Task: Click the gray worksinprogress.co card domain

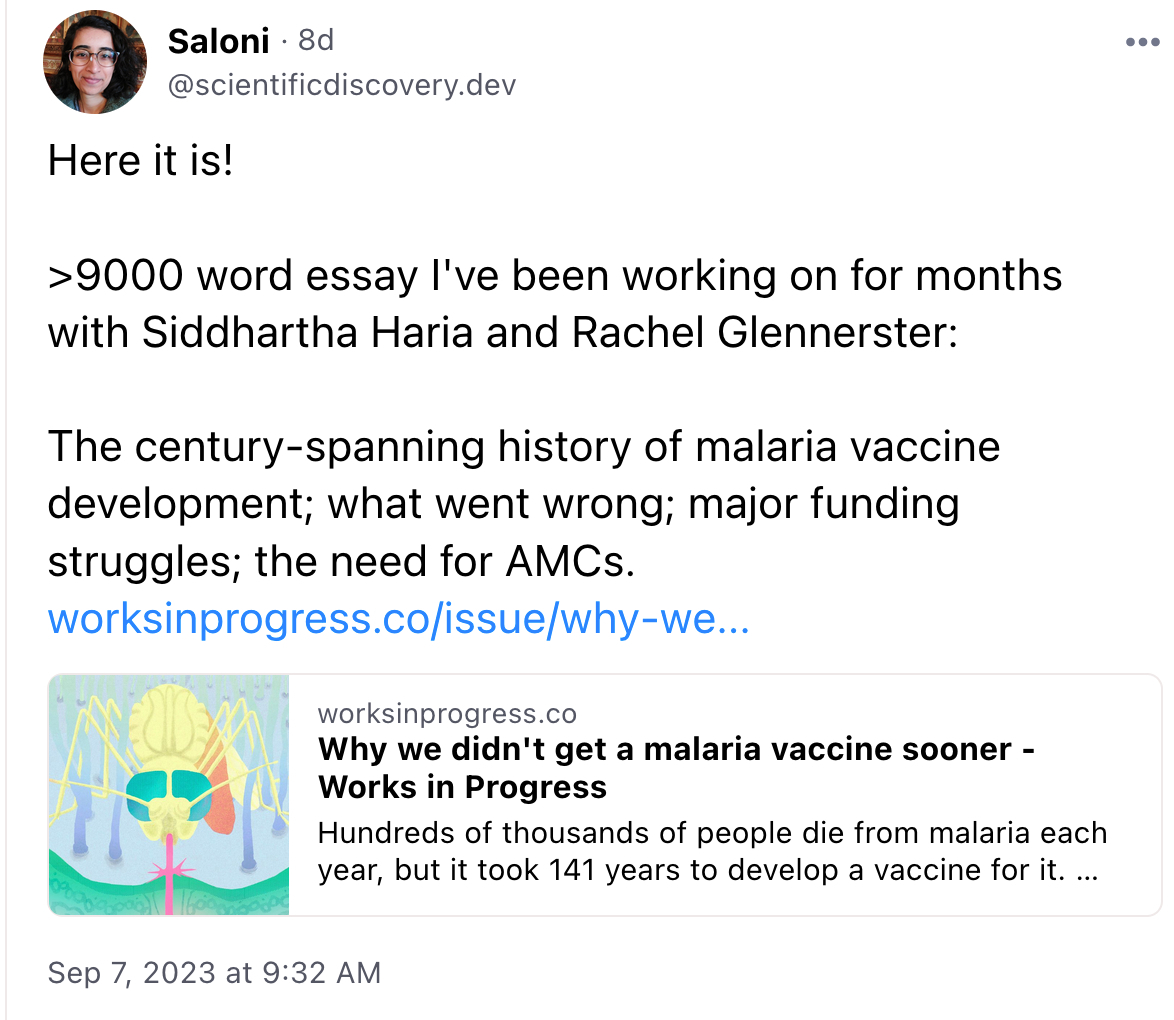Action: (447, 713)
